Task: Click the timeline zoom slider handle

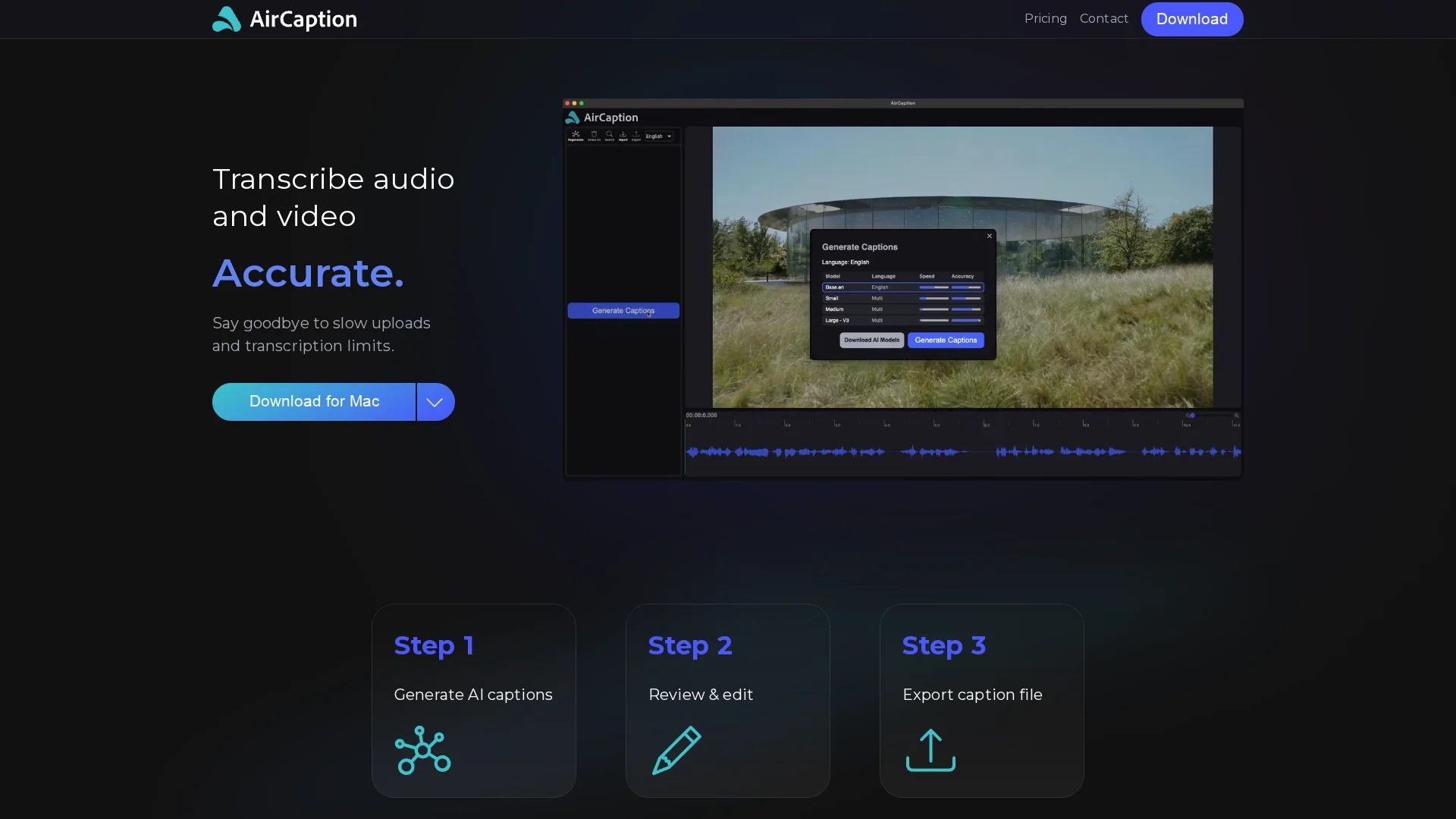Action: pos(1193,416)
